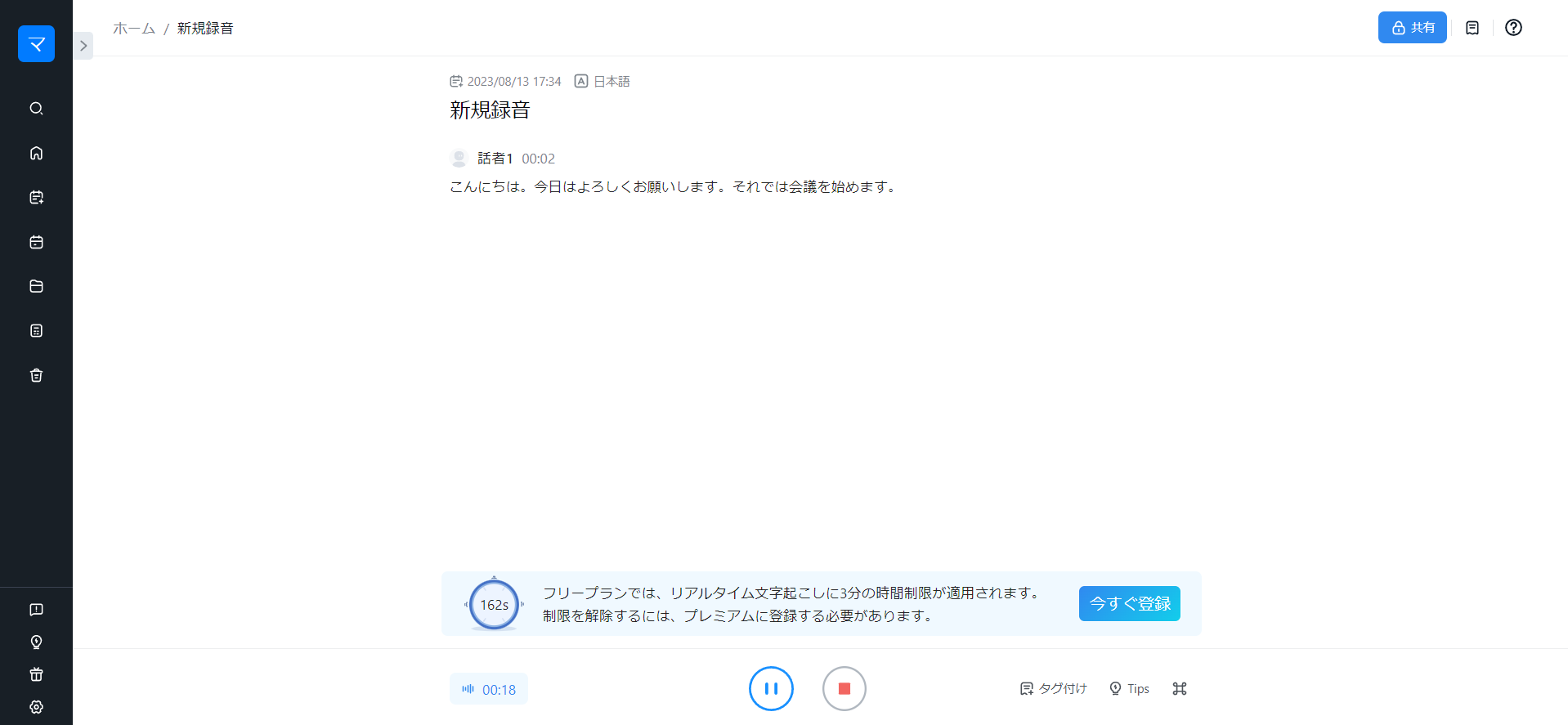This screenshot has height=725, width=1568.
Task: Click the transcript sentence starting こんにちは
Action: [x=674, y=187]
